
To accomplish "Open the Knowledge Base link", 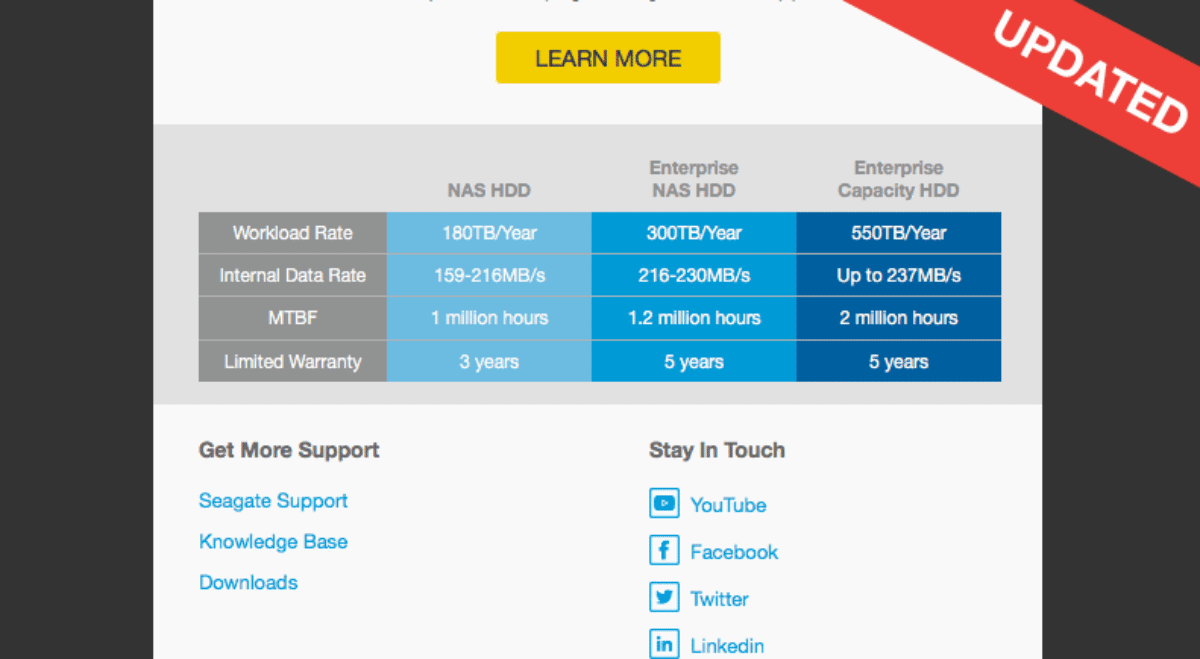I will (x=273, y=542).
